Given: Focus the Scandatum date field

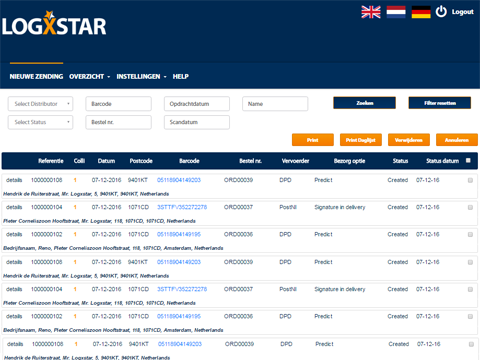Looking at the screenshot, I should pyautogui.click(x=197, y=122).
